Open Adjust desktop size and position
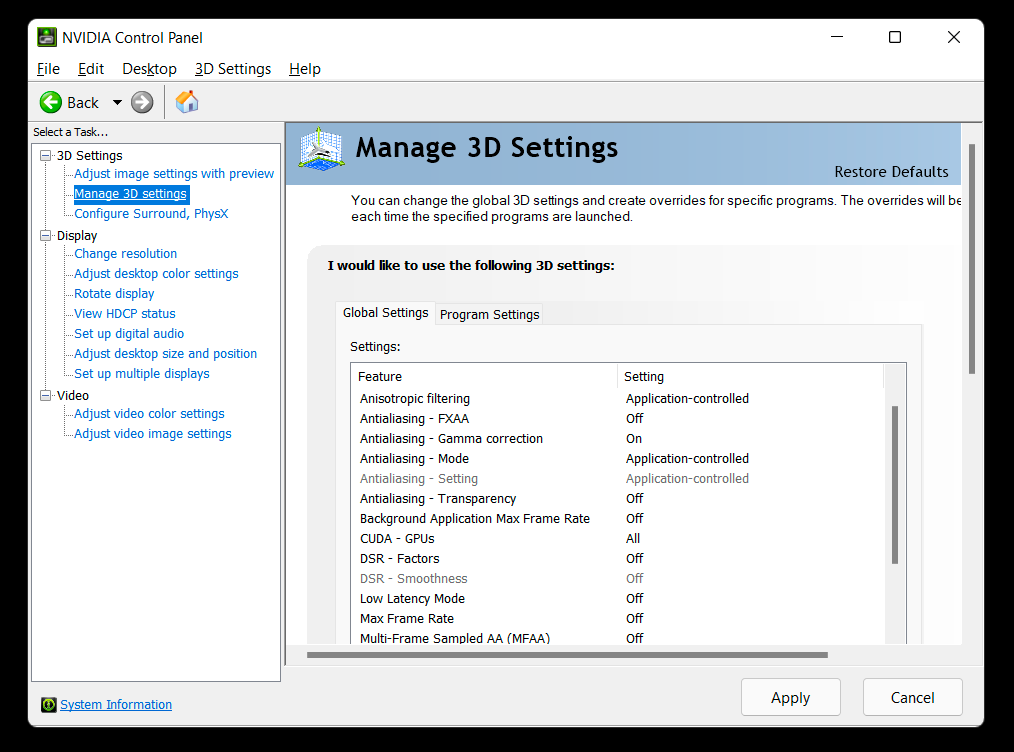This screenshot has width=1014, height=752. (x=166, y=354)
